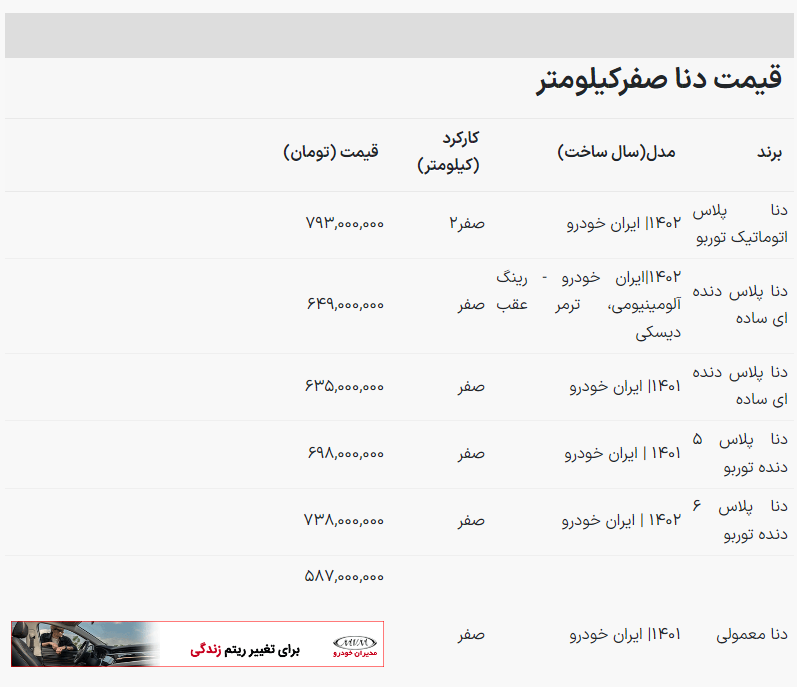Click the price ۷۹۳,۰۰۰,۰۰۰

click(x=345, y=223)
